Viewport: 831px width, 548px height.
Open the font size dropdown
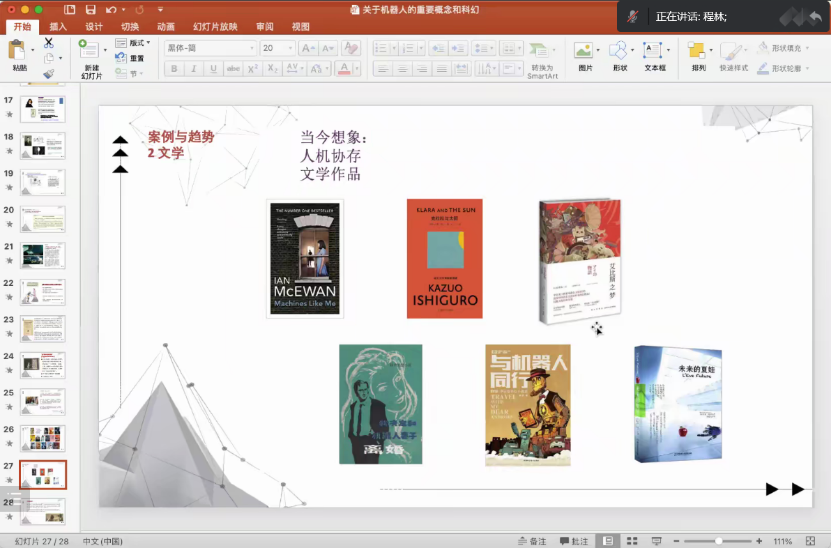click(276, 48)
